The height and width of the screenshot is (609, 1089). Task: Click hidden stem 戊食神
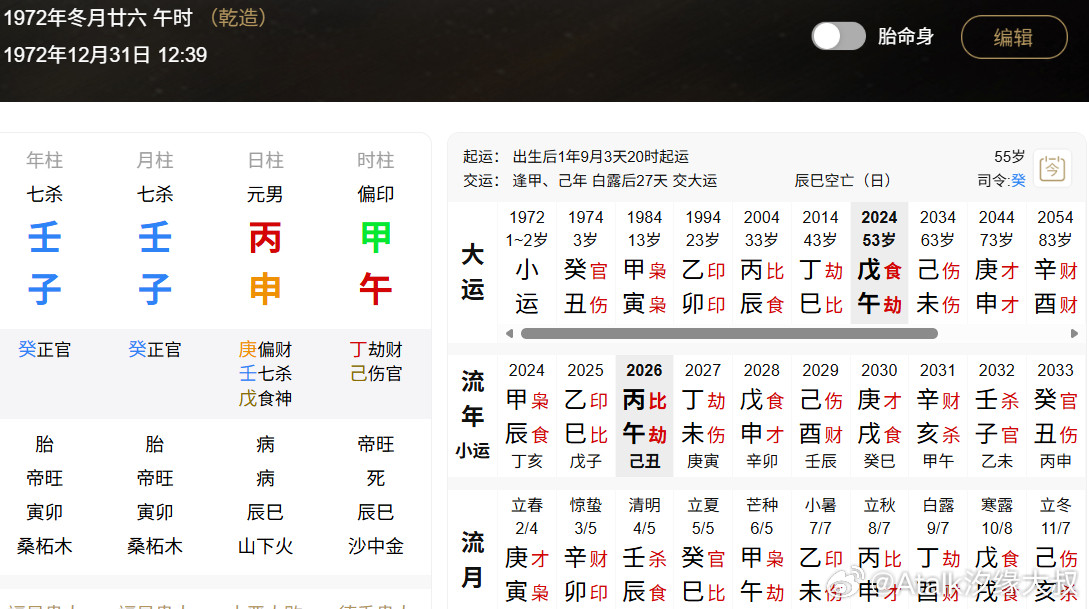(x=265, y=399)
